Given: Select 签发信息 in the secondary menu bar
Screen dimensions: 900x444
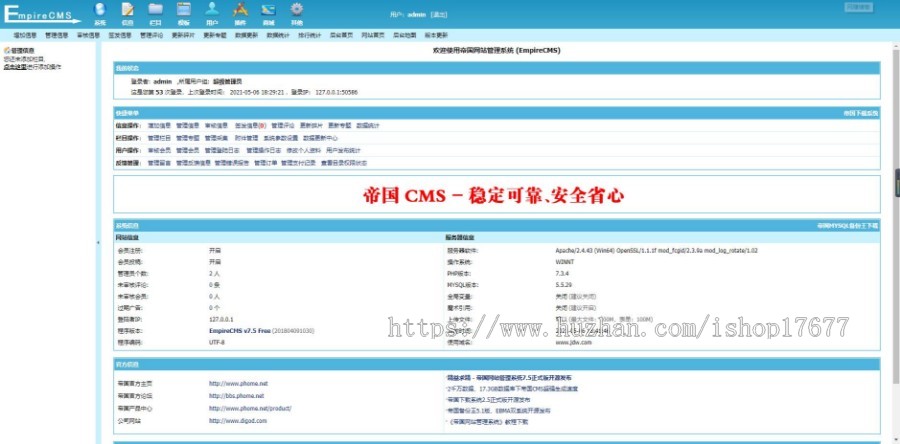Looking at the screenshot, I should tap(119, 36).
